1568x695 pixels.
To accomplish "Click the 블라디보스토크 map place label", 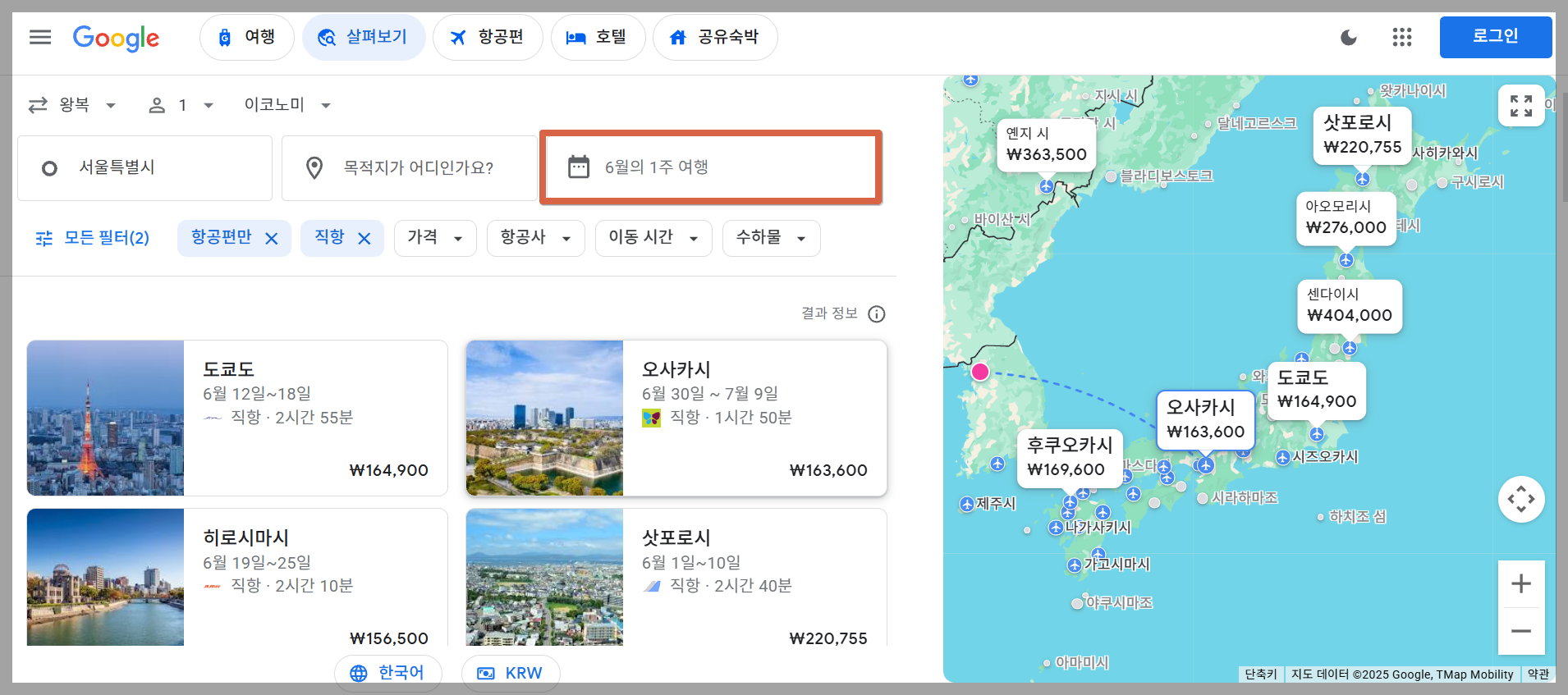I will [x=1166, y=176].
